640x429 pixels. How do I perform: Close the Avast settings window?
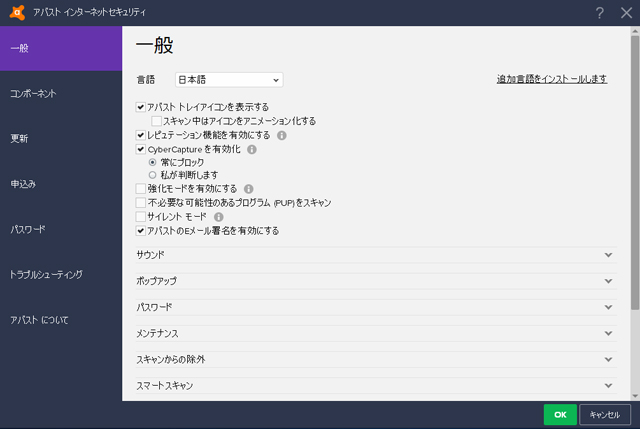pos(626,13)
